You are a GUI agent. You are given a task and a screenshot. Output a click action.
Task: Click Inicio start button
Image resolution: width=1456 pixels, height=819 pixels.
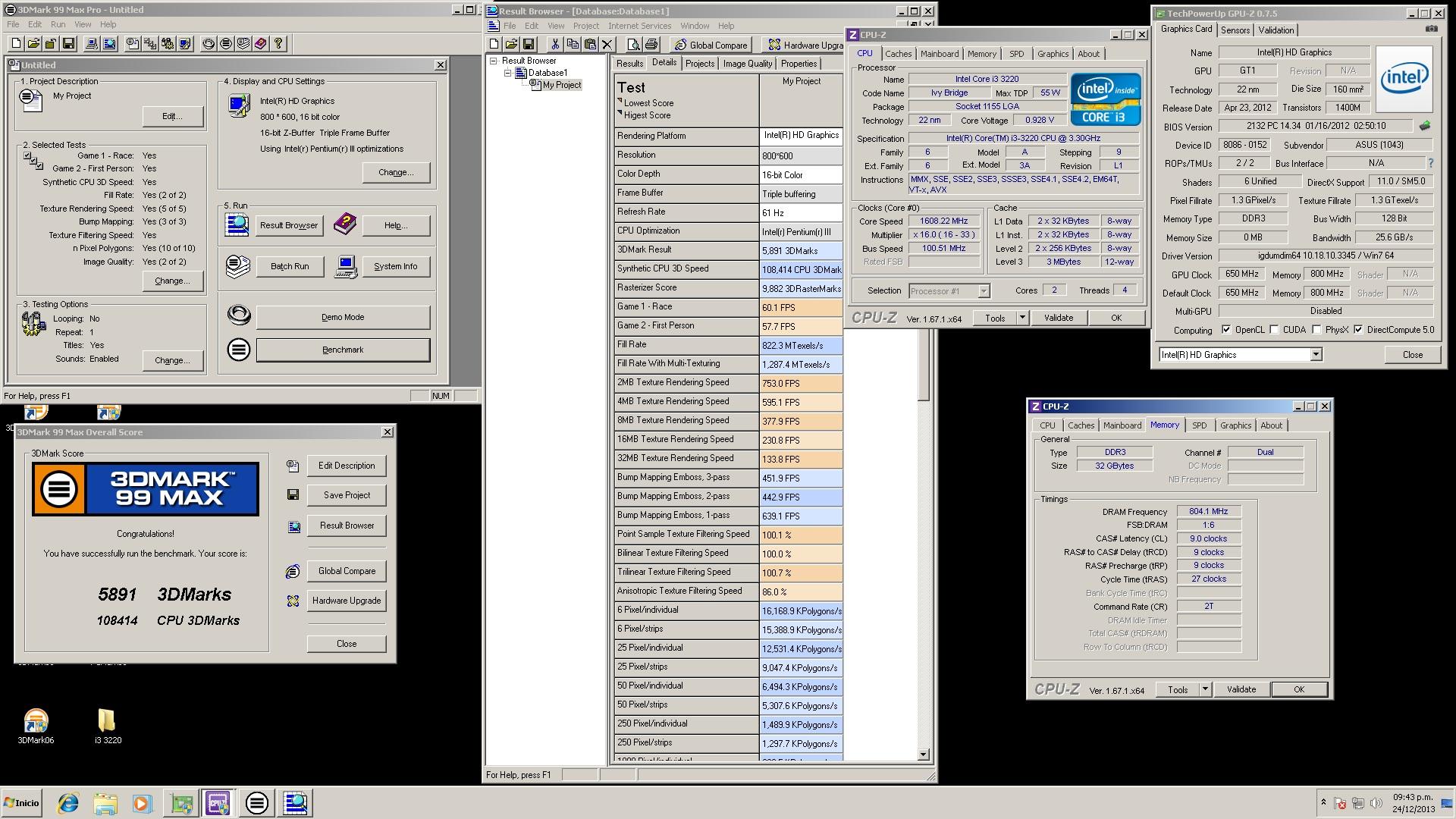(21, 802)
